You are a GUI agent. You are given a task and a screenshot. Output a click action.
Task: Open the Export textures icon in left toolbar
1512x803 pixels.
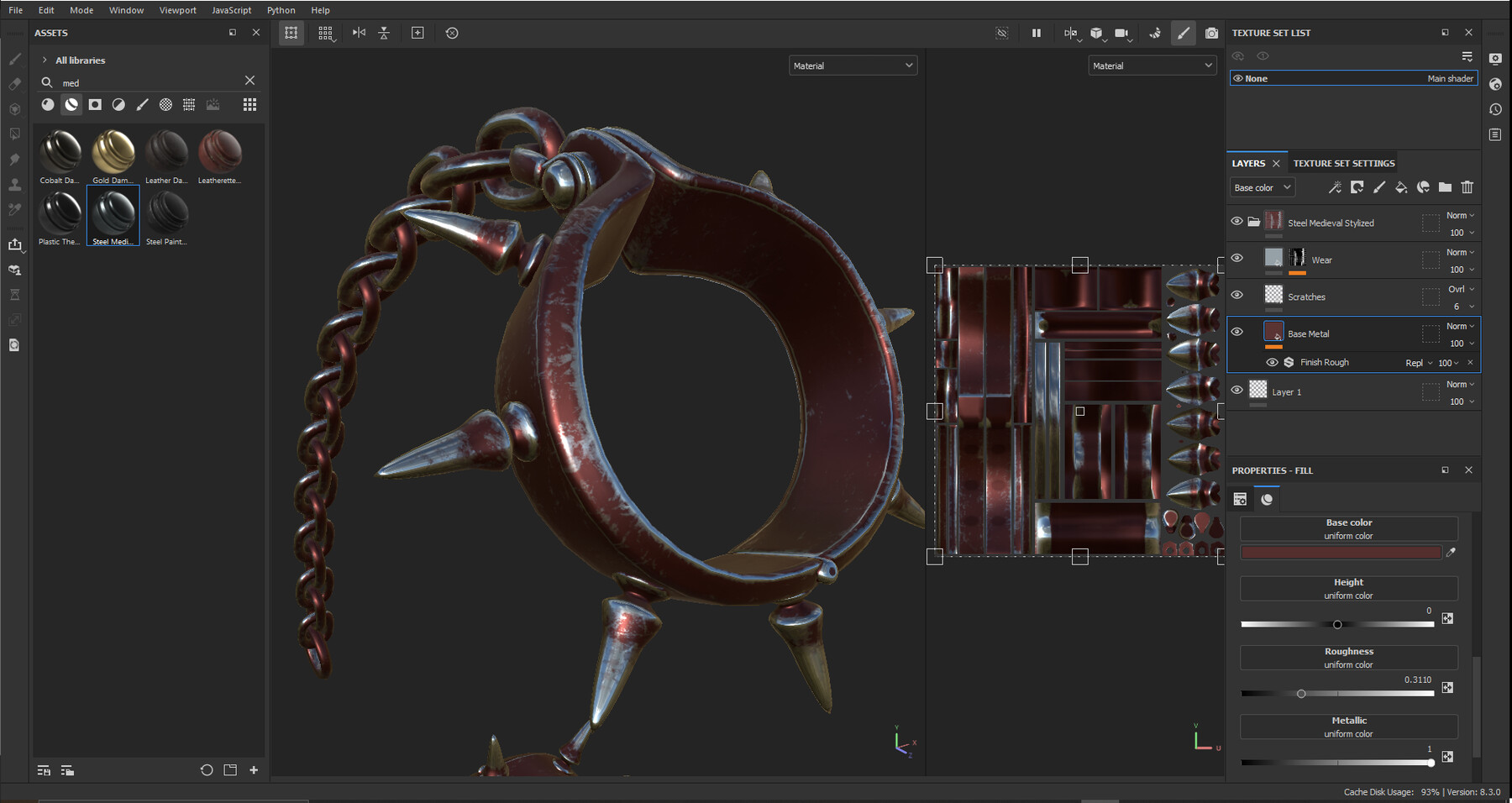point(14,244)
